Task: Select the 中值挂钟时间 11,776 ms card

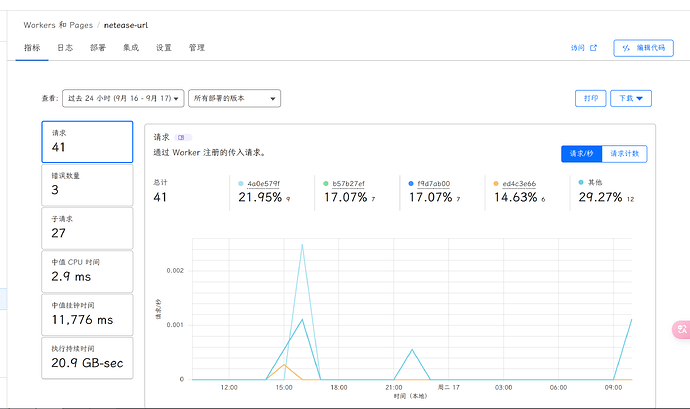Action: click(87, 314)
